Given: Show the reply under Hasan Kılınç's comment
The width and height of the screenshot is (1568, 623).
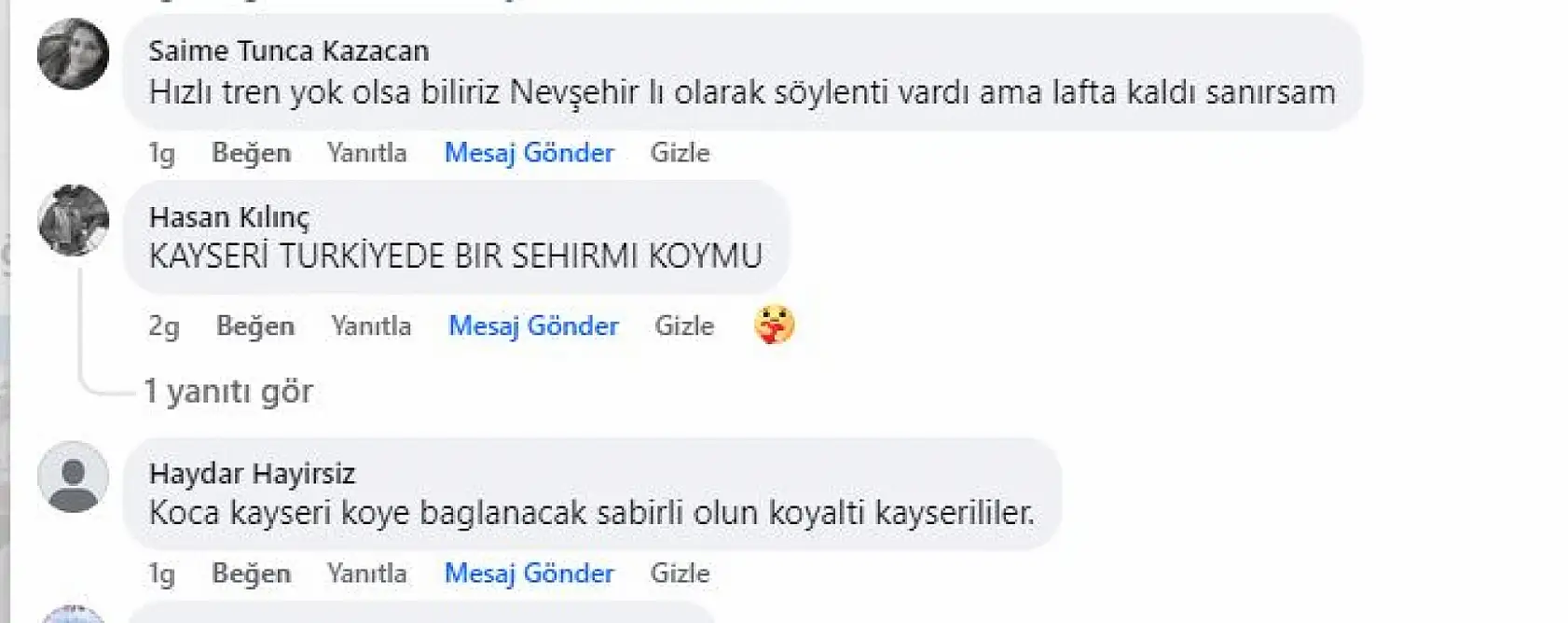Looking at the screenshot, I should pyautogui.click(x=228, y=392).
